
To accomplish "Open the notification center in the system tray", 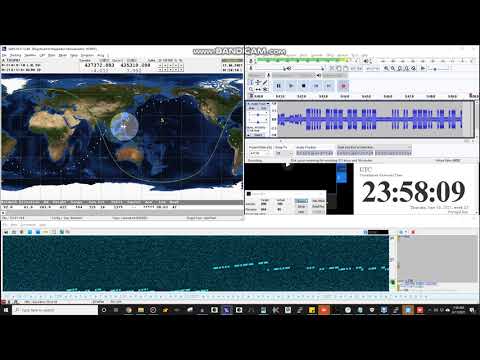I will point(472,310).
